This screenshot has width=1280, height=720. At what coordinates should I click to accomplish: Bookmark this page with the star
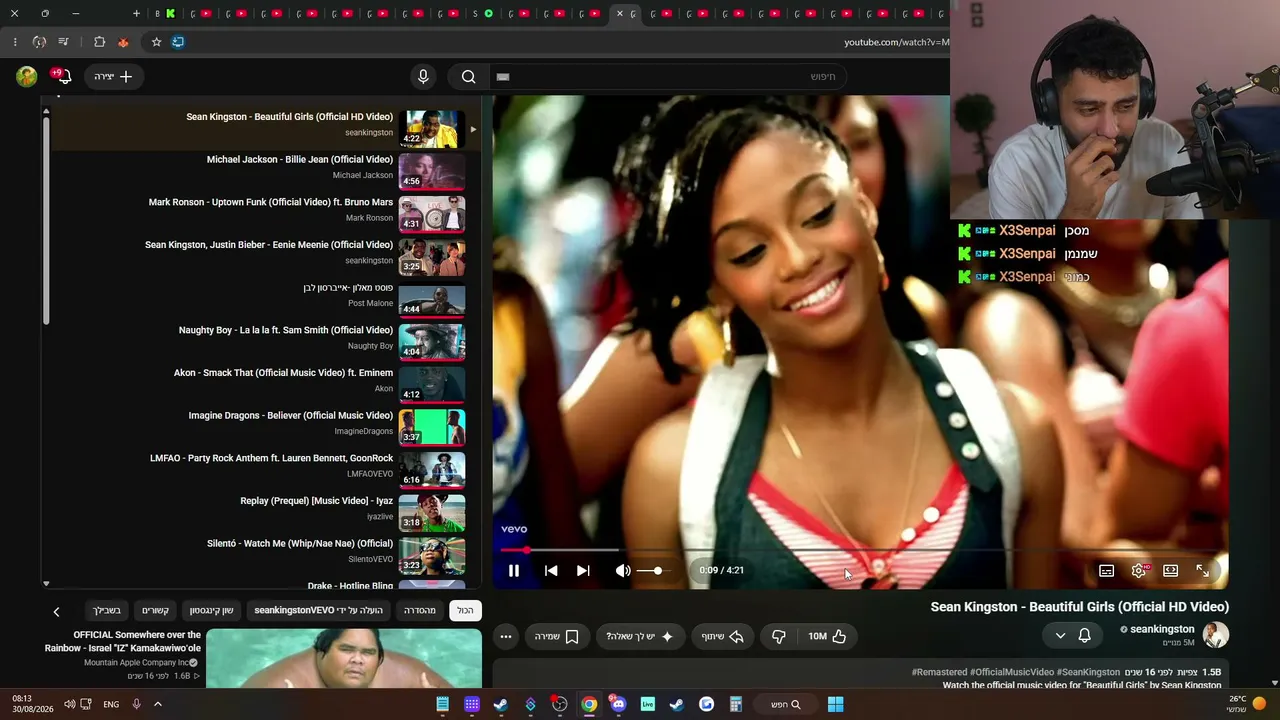156,42
